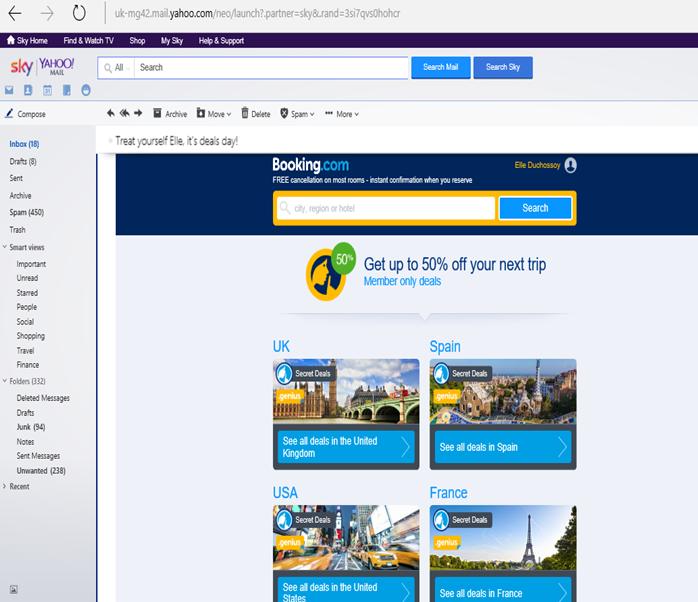Click the Booking.com Search button
The height and width of the screenshot is (602, 698).
(535, 208)
